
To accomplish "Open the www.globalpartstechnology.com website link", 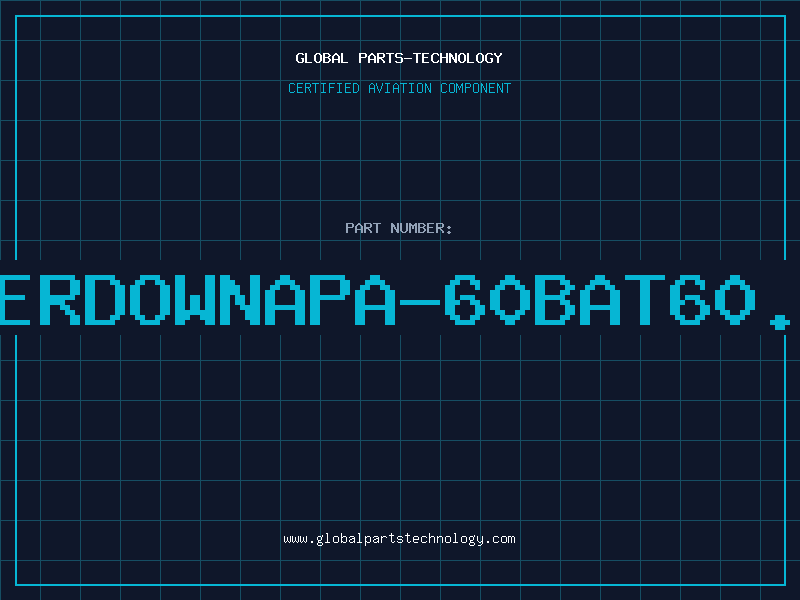I will coord(399,539).
